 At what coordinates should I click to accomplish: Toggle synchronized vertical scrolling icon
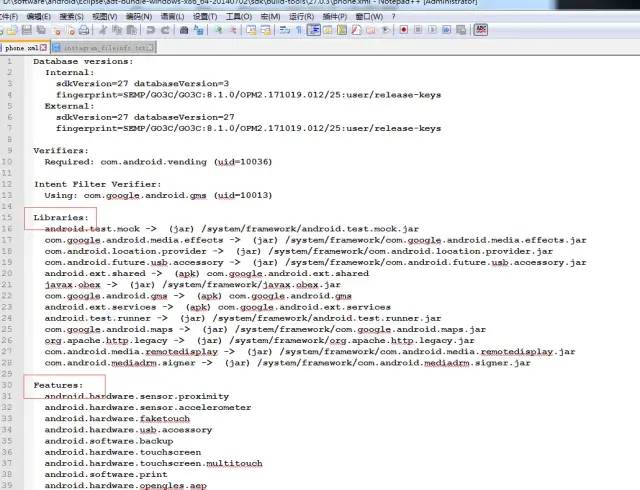pyautogui.click(x=251, y=30)
